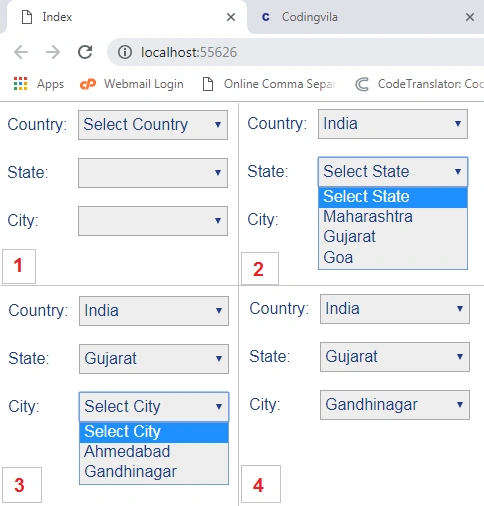Go forward using the browser forward arrow
The width and height of the screenshot is (484, 506).
click(x=53, y=52)
